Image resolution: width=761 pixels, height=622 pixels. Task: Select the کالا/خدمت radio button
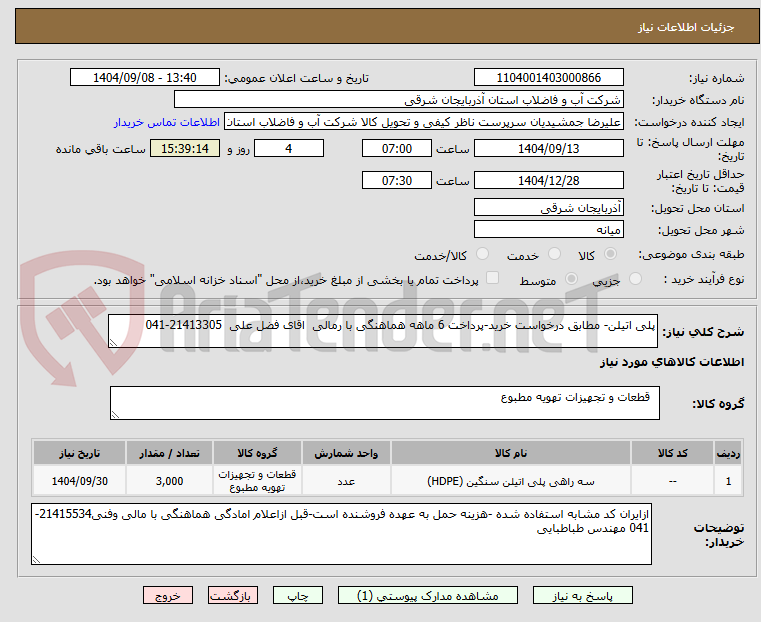pyautogui.click(x=482, y=254)
